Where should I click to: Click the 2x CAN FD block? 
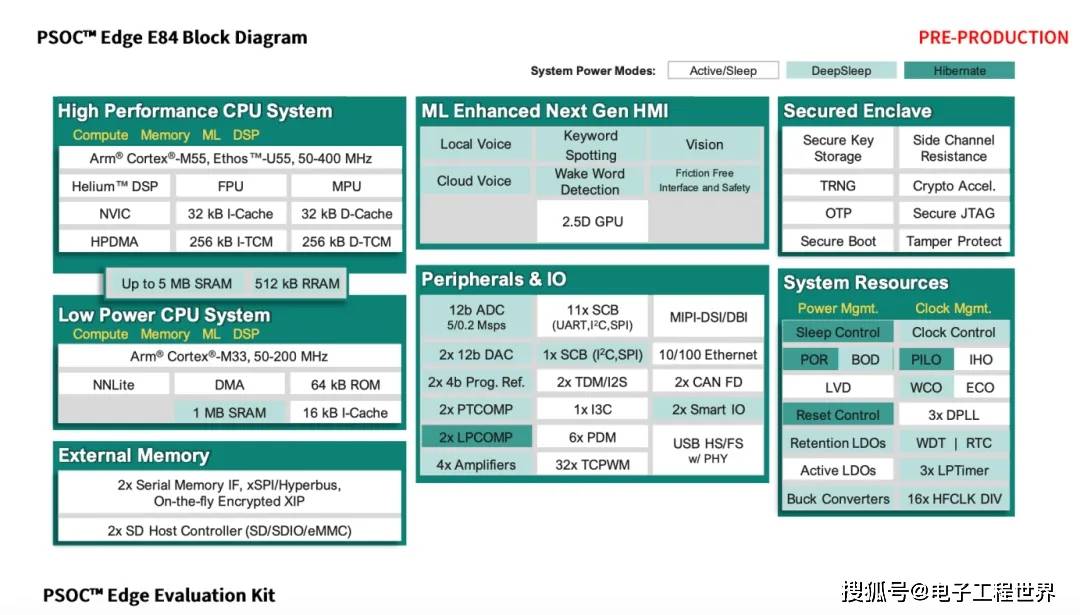click(x=708, y=382)
